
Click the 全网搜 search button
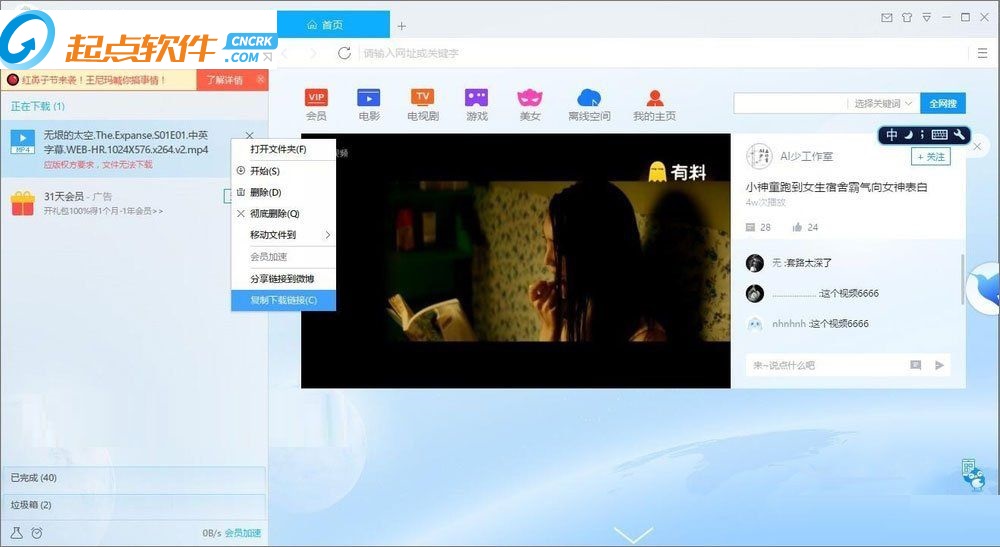pos(942,103)
